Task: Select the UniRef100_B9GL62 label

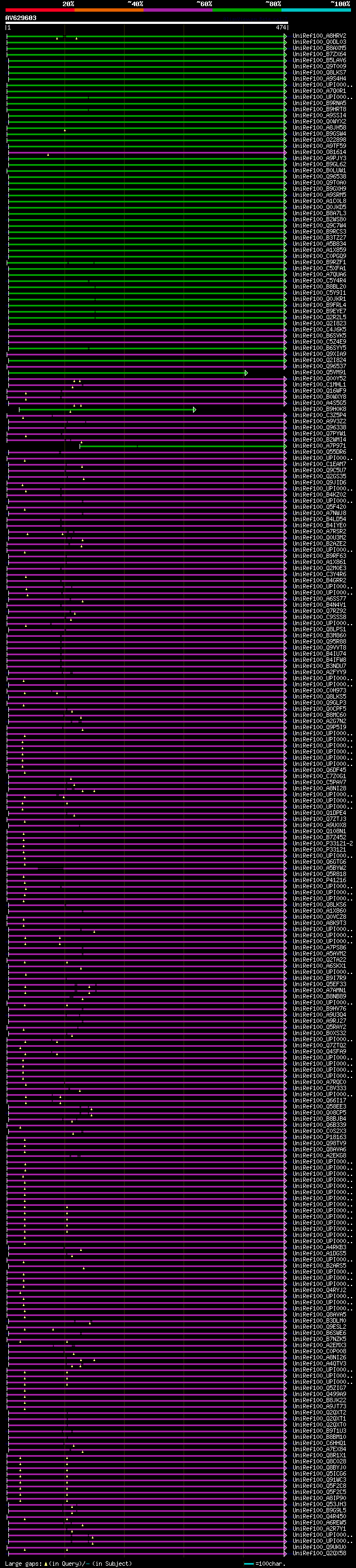Action: pyautogui.click(x=319, y=164)
